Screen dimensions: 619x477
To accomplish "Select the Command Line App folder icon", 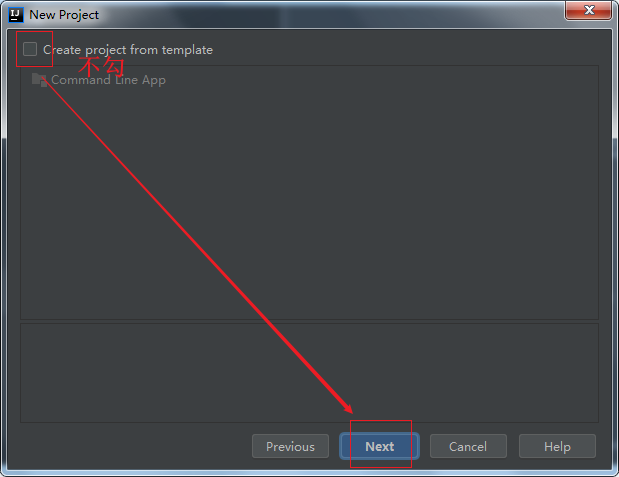I will pyautogui.click(x=39, y=80).
